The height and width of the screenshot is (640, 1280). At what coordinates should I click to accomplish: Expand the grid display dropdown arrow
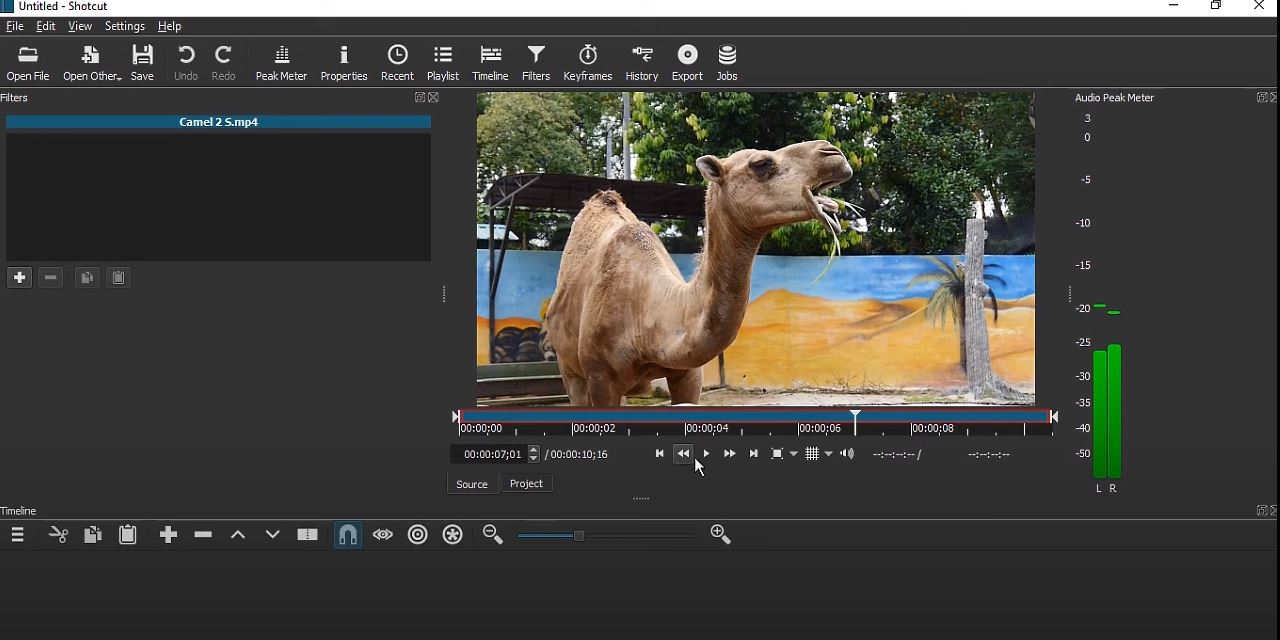(x=829, y=454)
